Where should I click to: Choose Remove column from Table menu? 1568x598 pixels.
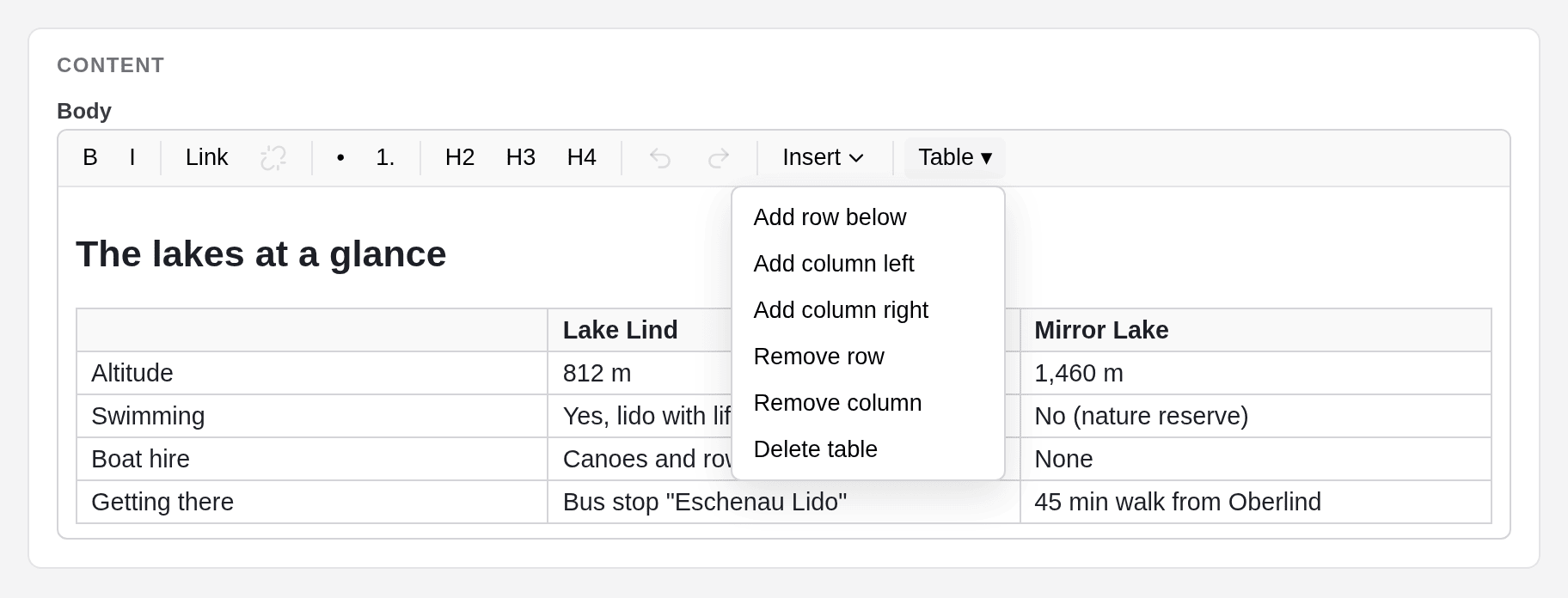868,403
